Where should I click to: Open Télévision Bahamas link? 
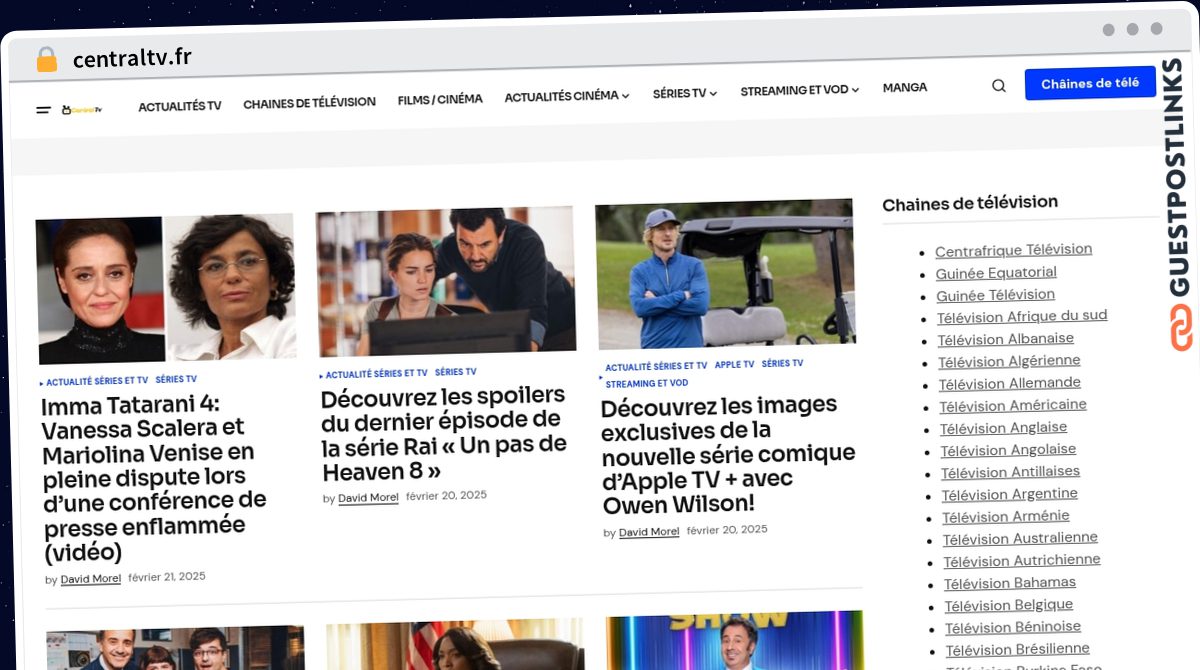pos(1010,584)
